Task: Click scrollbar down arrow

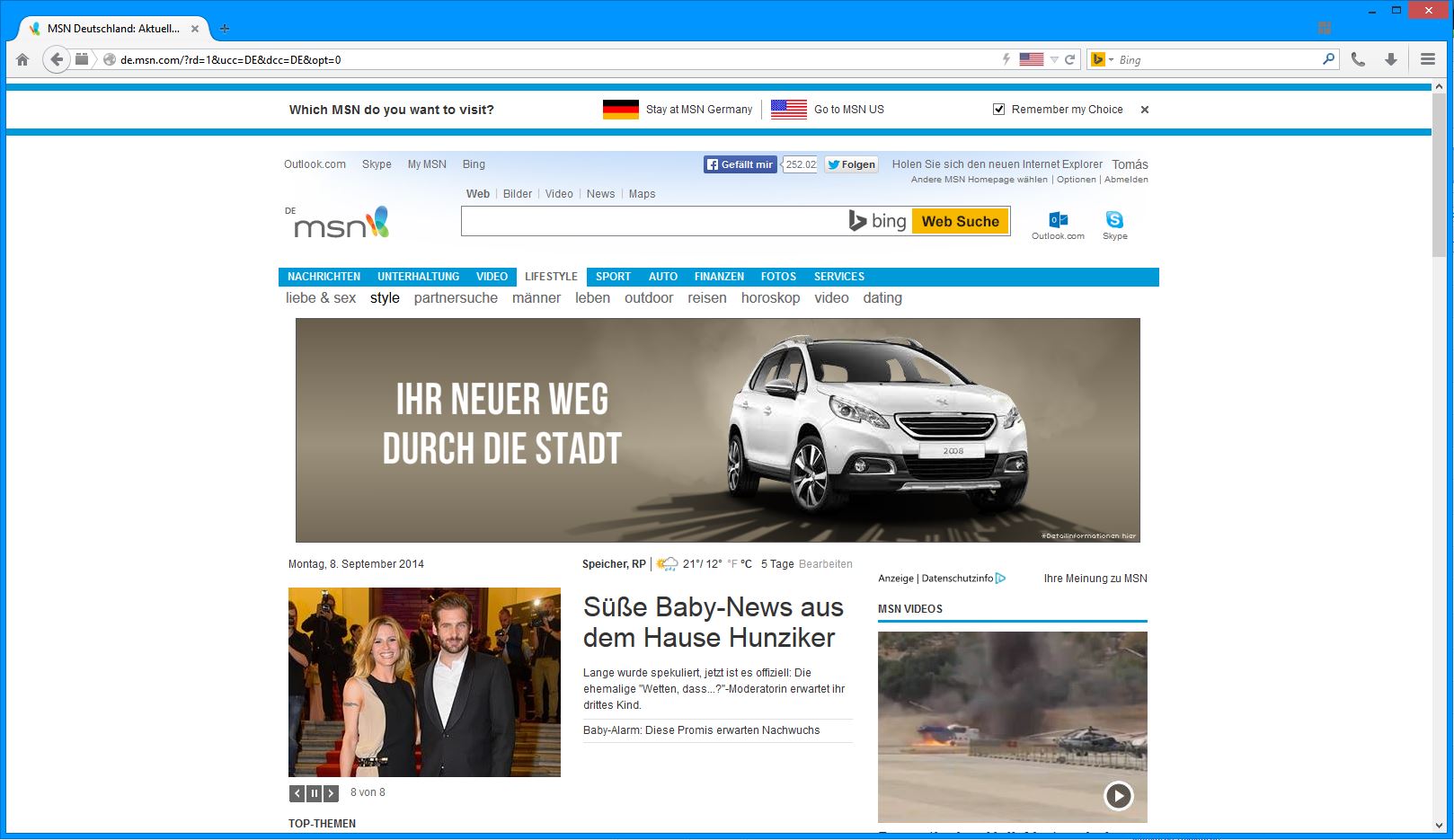Action: coord(1439,826)
